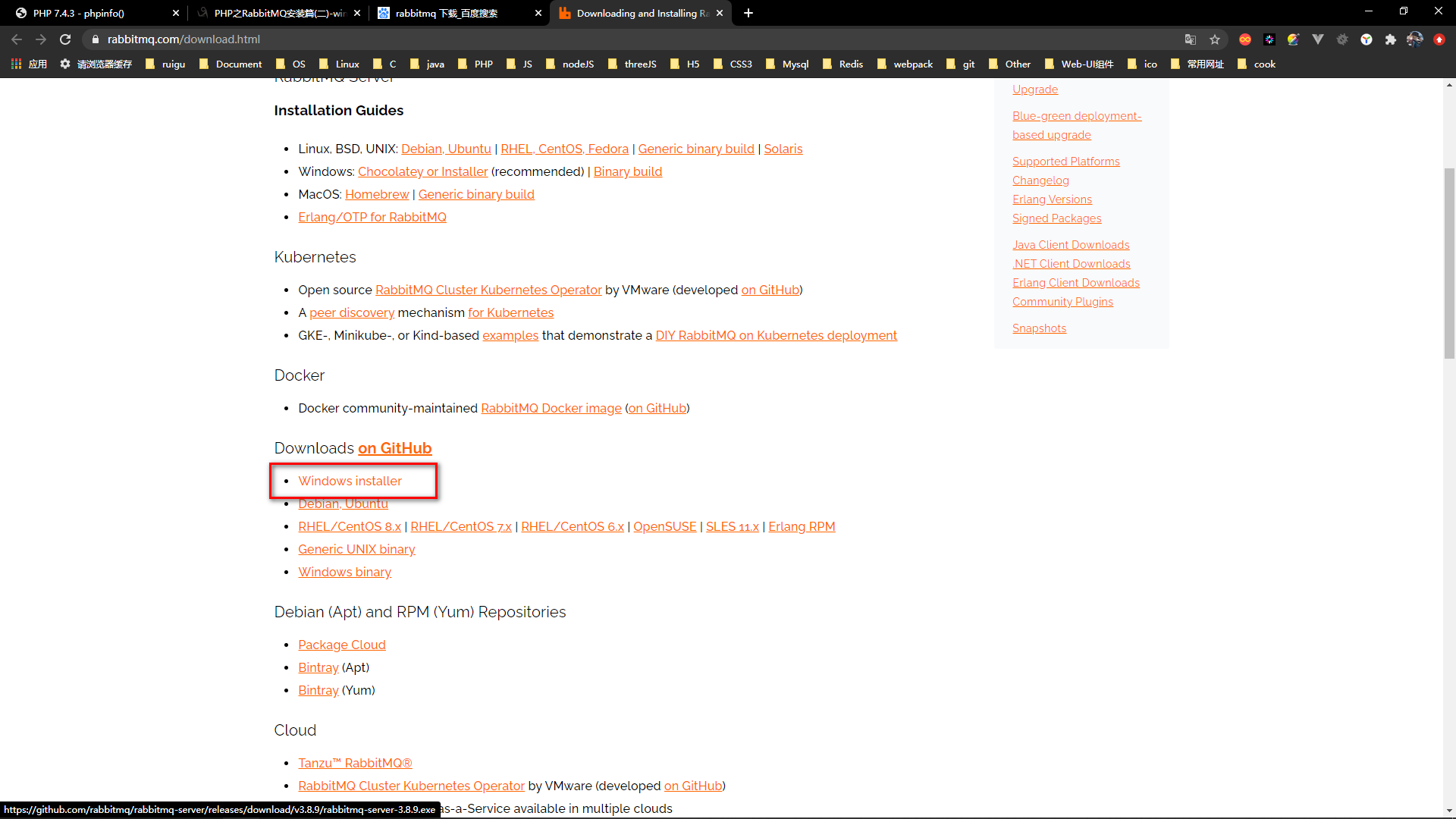Open the webpack bookmark folder

pyautogui.click(x=905, y=64)
